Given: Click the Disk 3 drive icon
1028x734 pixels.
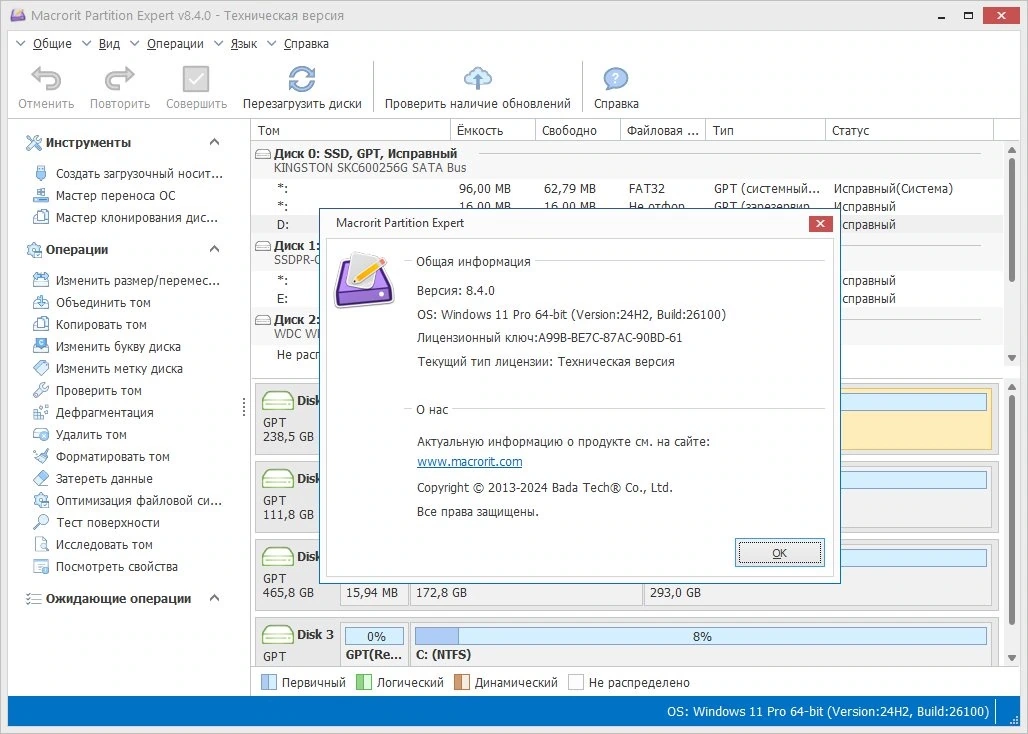Looking at the screenshot, I should tap(277, 634).
